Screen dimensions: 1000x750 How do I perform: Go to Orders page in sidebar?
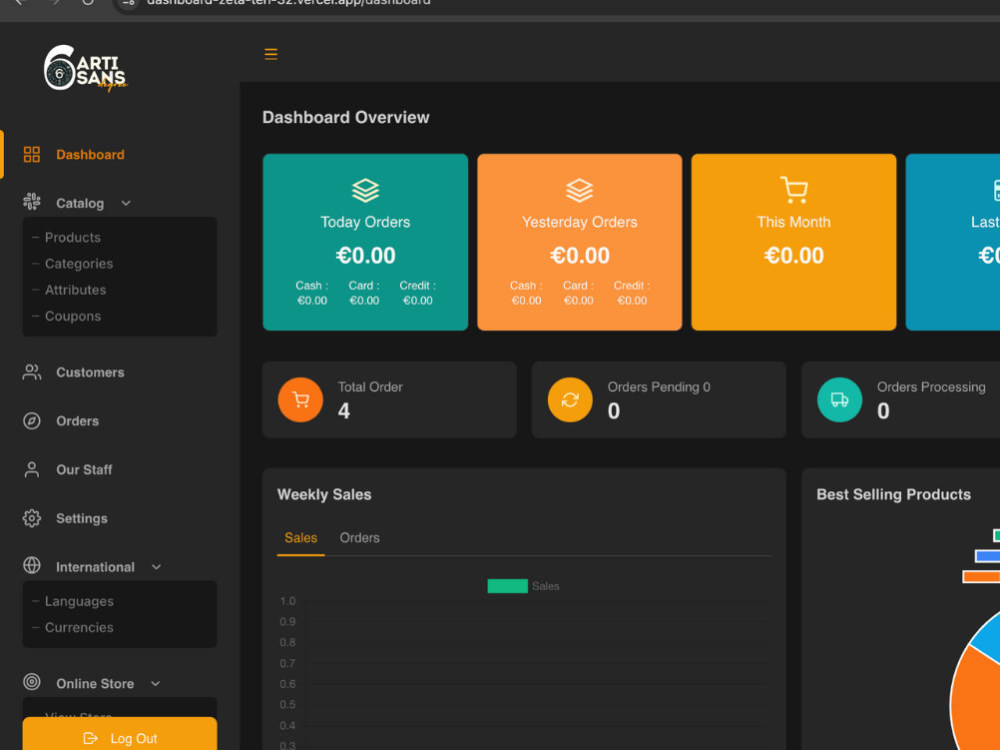coord(77,421)
